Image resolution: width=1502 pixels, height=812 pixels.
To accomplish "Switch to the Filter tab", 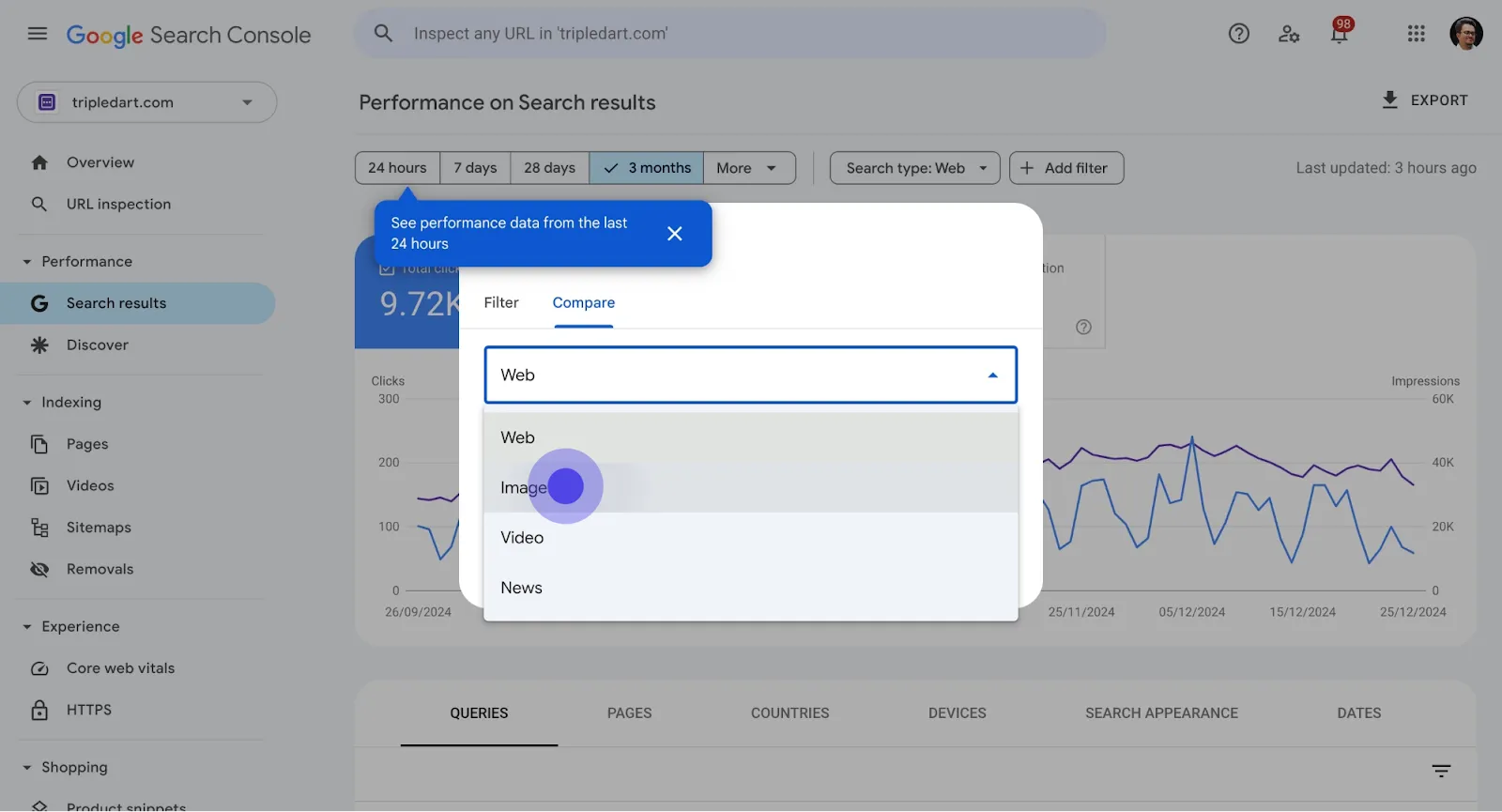I will pos(501,302).
